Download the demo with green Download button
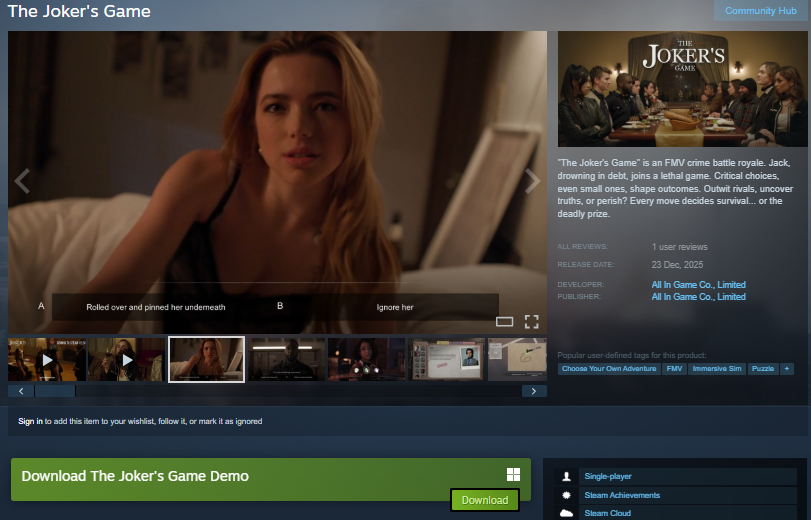 pos(485,500)
